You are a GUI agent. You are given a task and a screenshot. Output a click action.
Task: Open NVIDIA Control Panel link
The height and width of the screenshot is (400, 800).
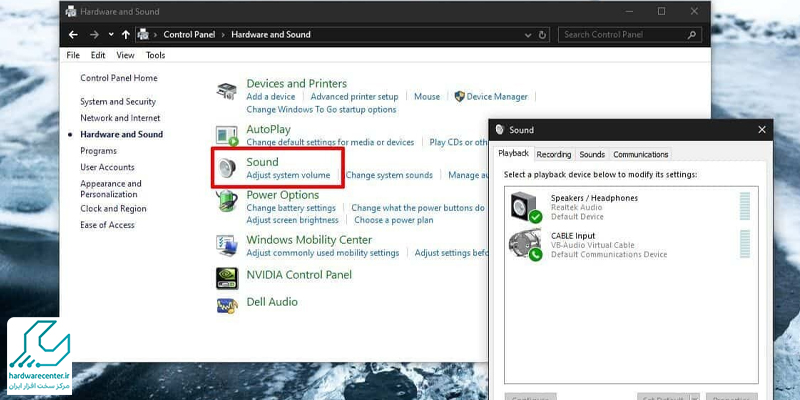click(x=299, y=274)
